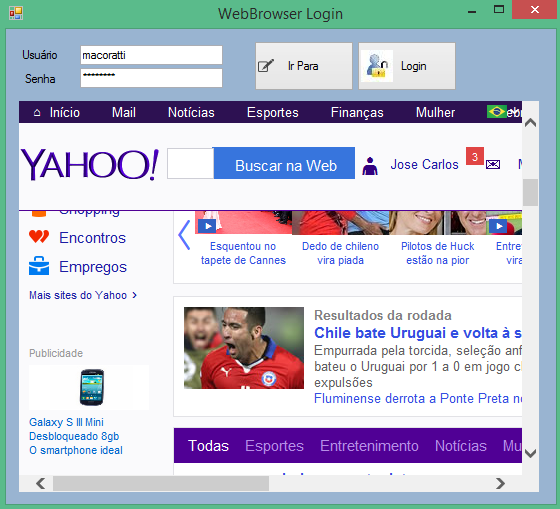Open Esportes in top navigation bar
Screen dimensions: 560x509
click(272, 113)
